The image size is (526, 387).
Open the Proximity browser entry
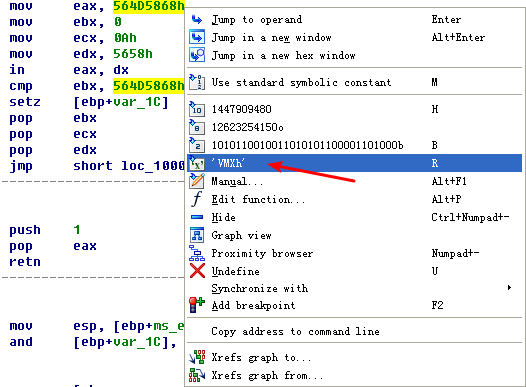pyautogui.click(x=355, y=253)
